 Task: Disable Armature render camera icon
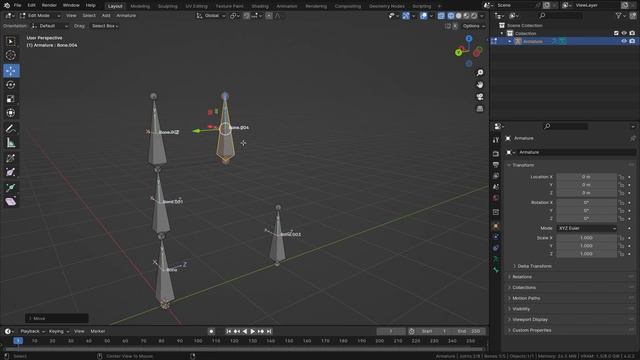coord(632,41)
